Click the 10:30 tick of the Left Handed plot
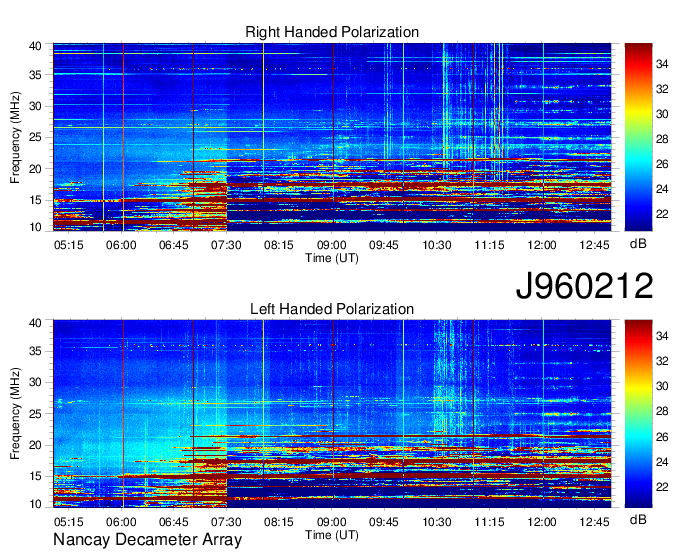Image resolution: width=680 pixels, height=552 pixels. 437,521
